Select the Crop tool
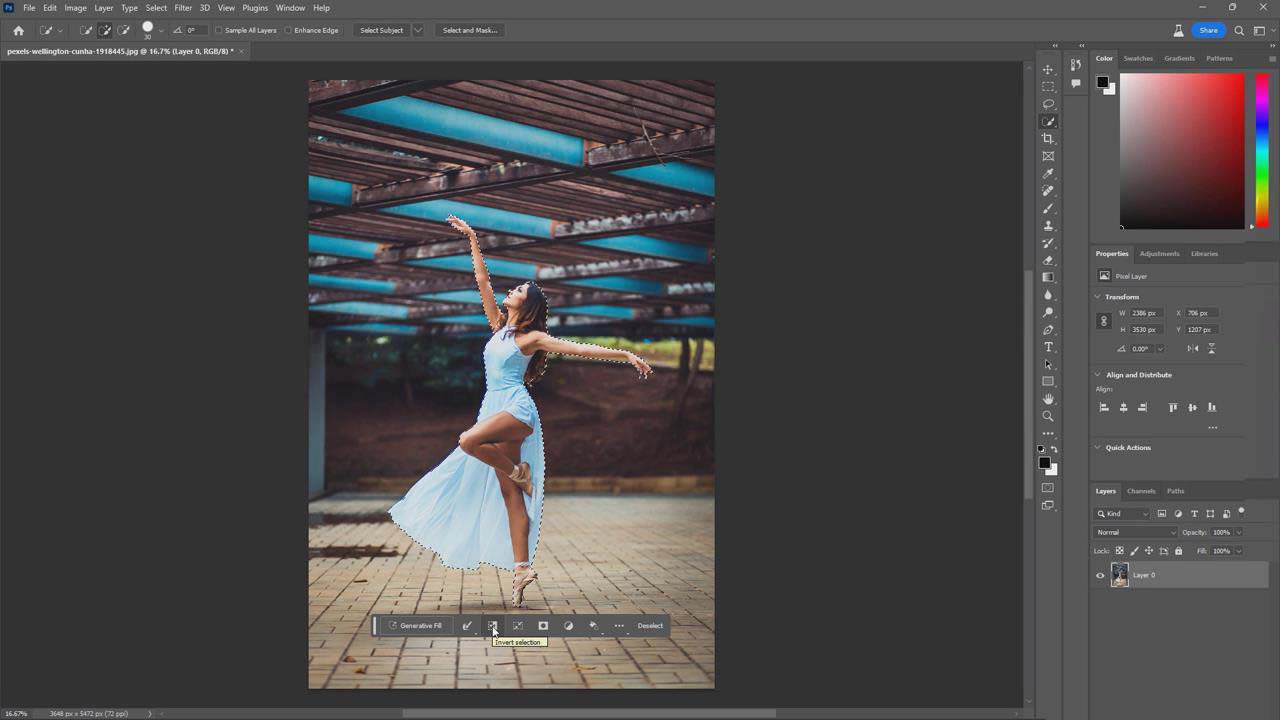This screenshot has width=1280, height=720. pos(1048,138)
